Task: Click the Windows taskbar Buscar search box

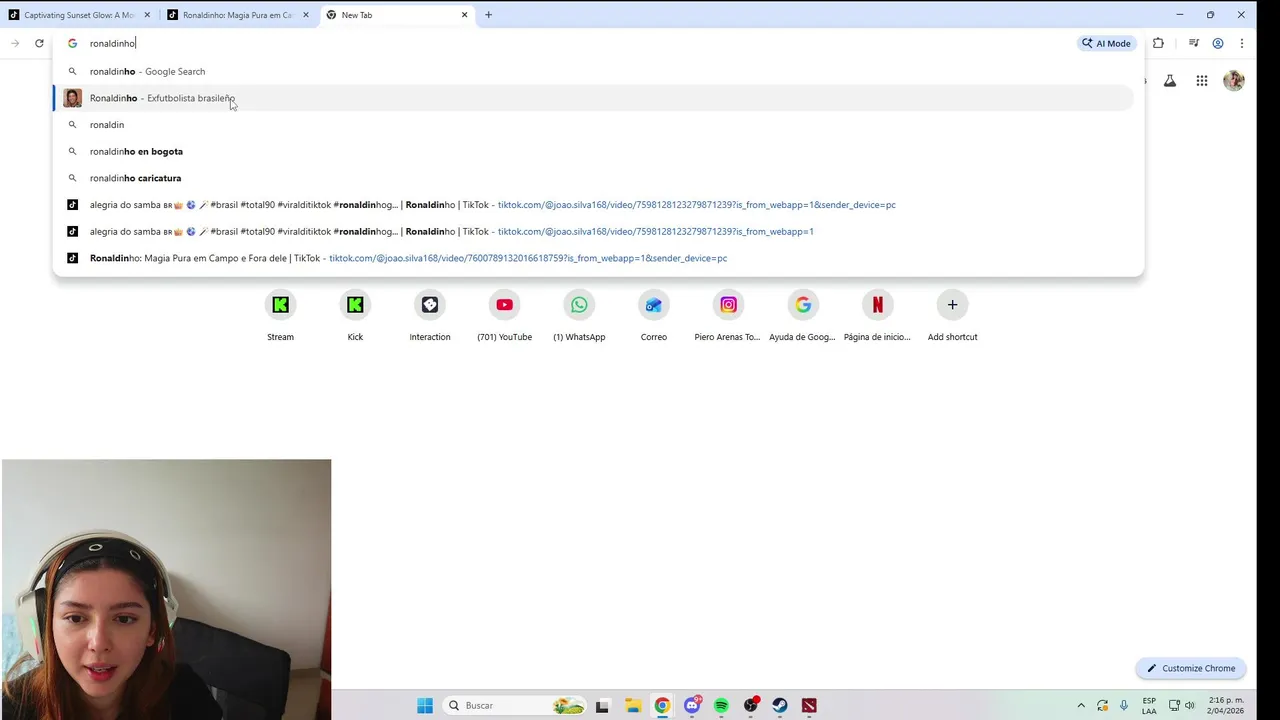Action: 515,705
